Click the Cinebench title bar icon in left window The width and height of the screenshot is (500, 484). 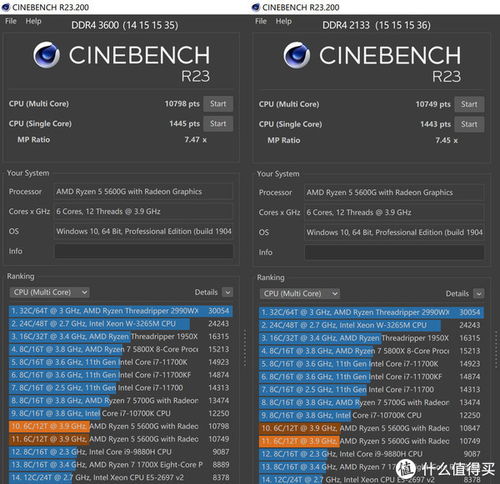pyautogui.click(x=6, y=7)
